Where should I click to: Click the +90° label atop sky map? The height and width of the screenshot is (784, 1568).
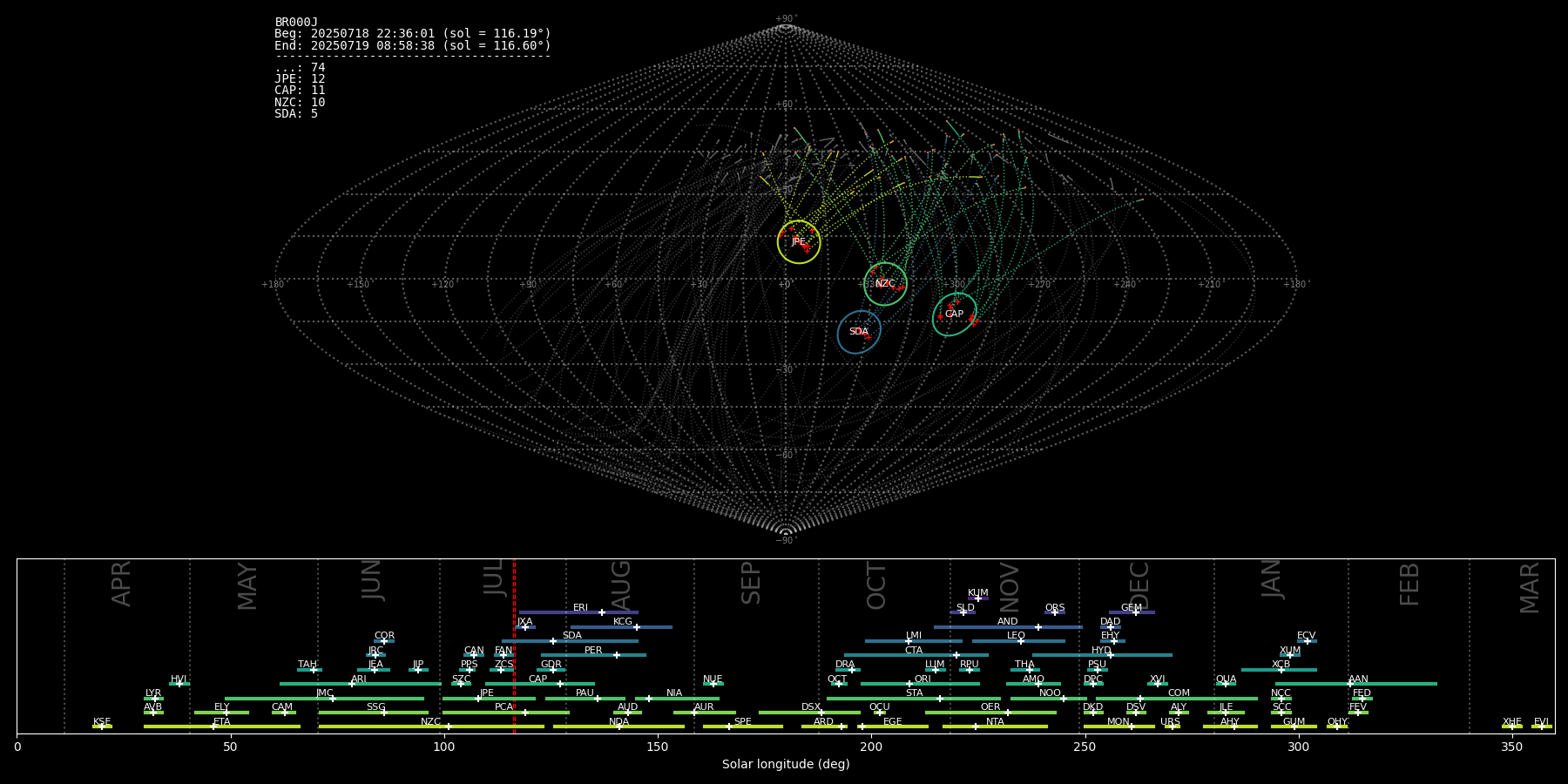[x=786, y=19]
